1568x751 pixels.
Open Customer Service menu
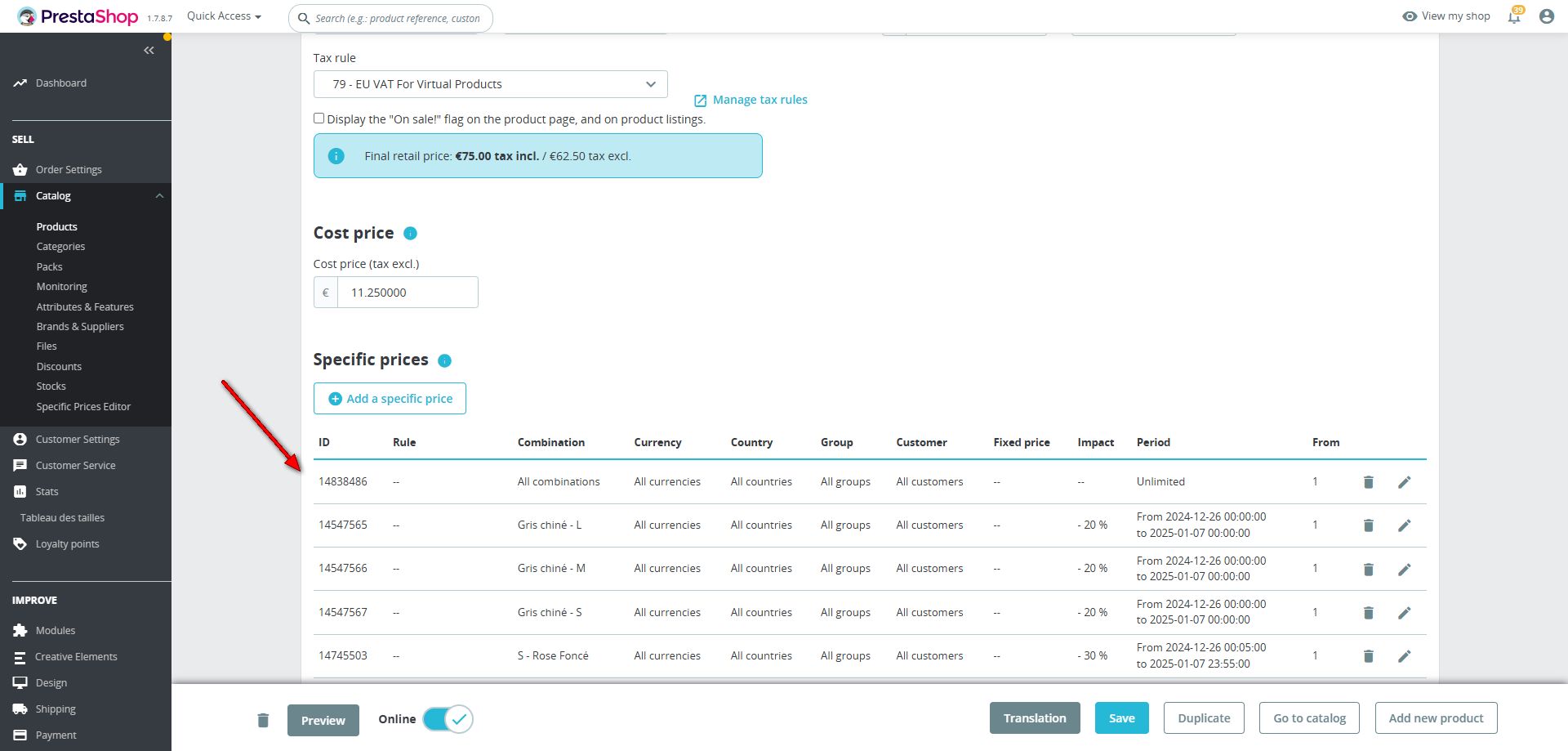click(x=76, y=466)
